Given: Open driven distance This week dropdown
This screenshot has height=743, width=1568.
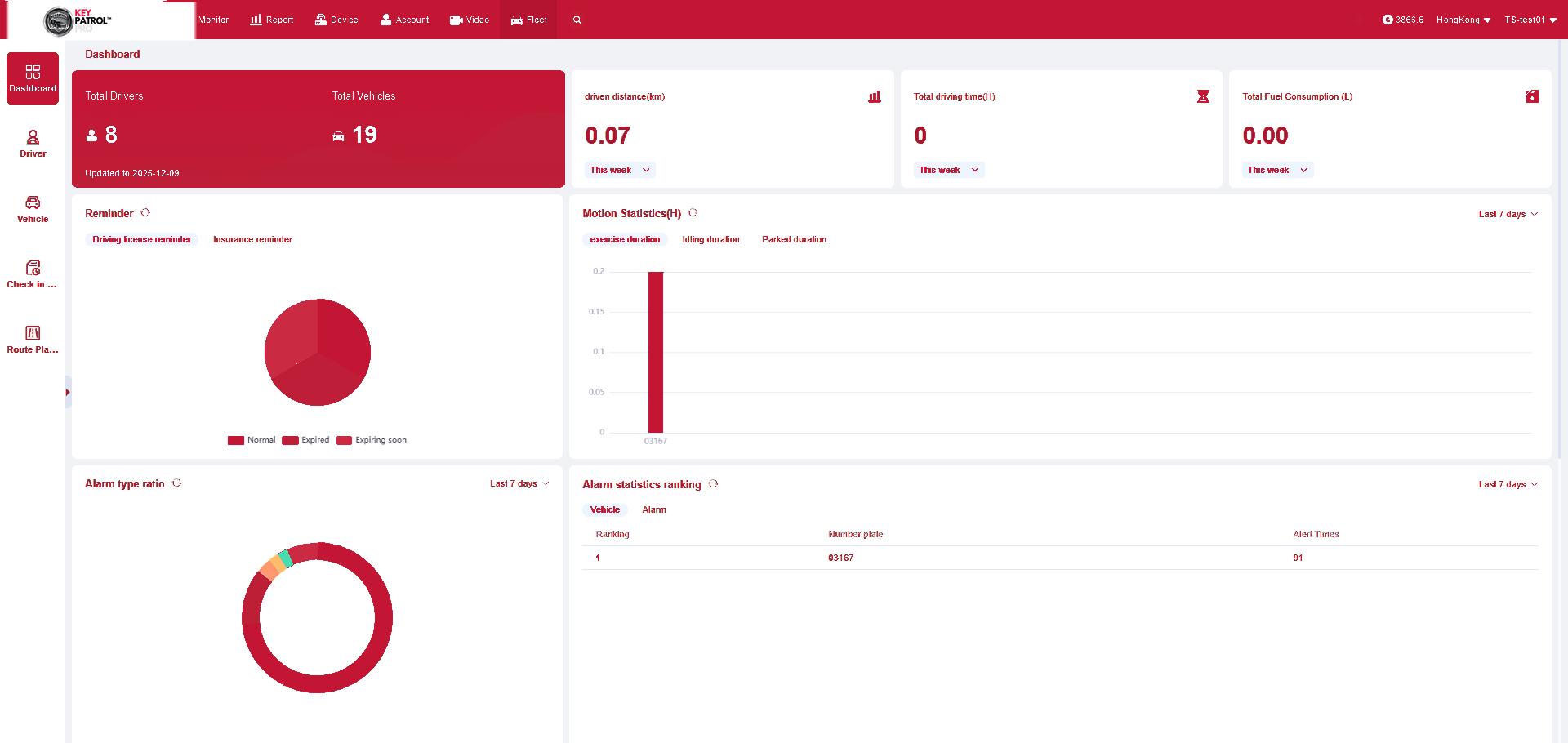Looking at the screenshot, I should 620,170.
